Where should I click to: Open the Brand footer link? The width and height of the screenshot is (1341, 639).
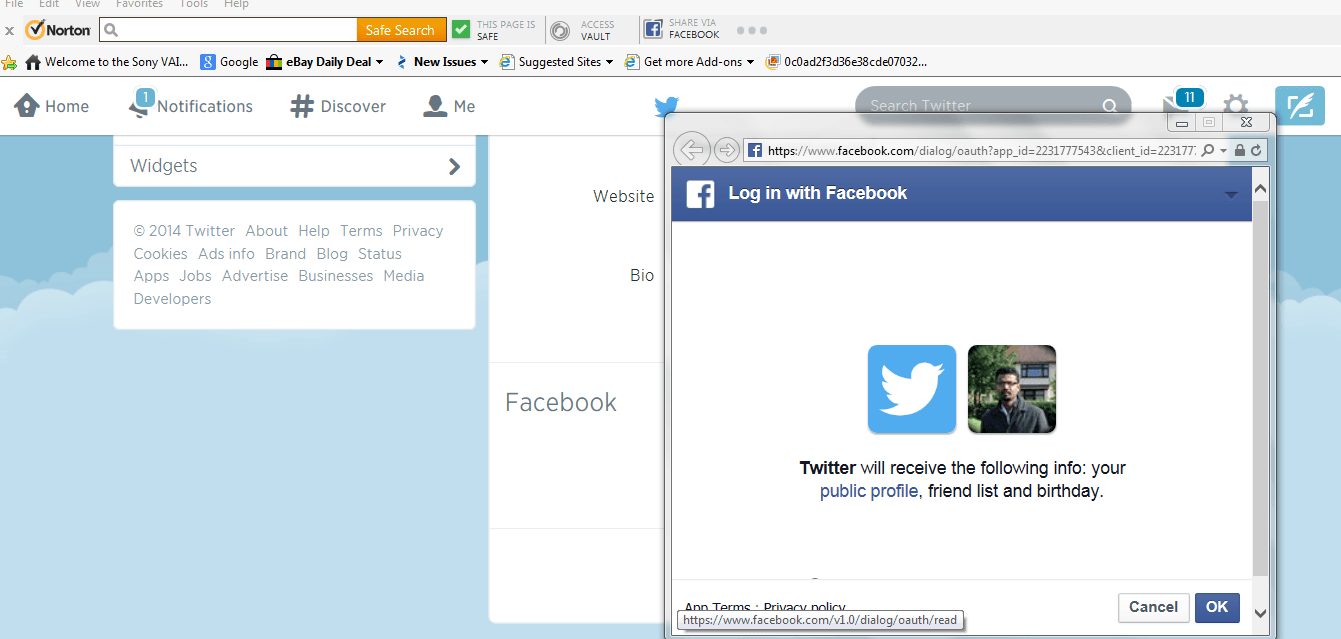[x=286, y=254]
